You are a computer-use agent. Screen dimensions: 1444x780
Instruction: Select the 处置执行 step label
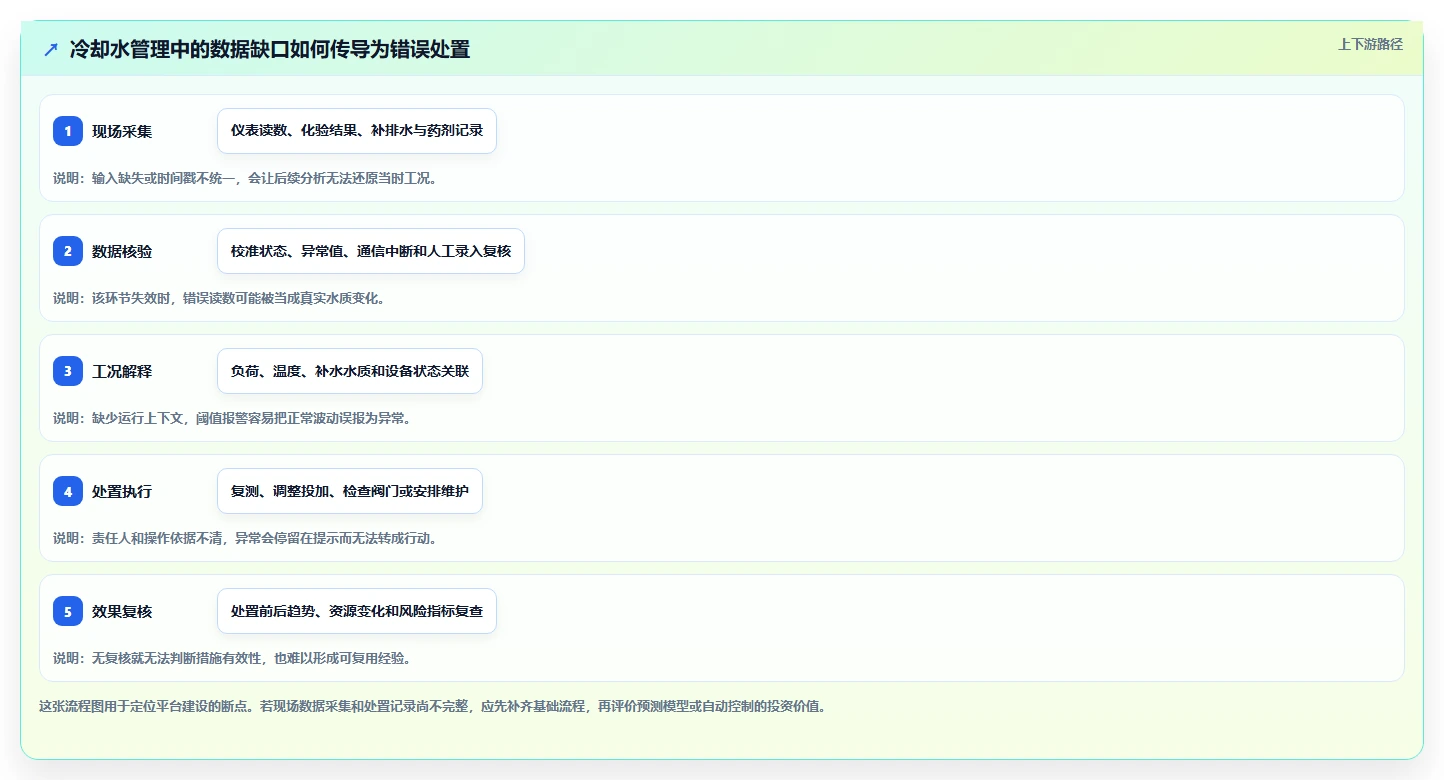point(122,491)
